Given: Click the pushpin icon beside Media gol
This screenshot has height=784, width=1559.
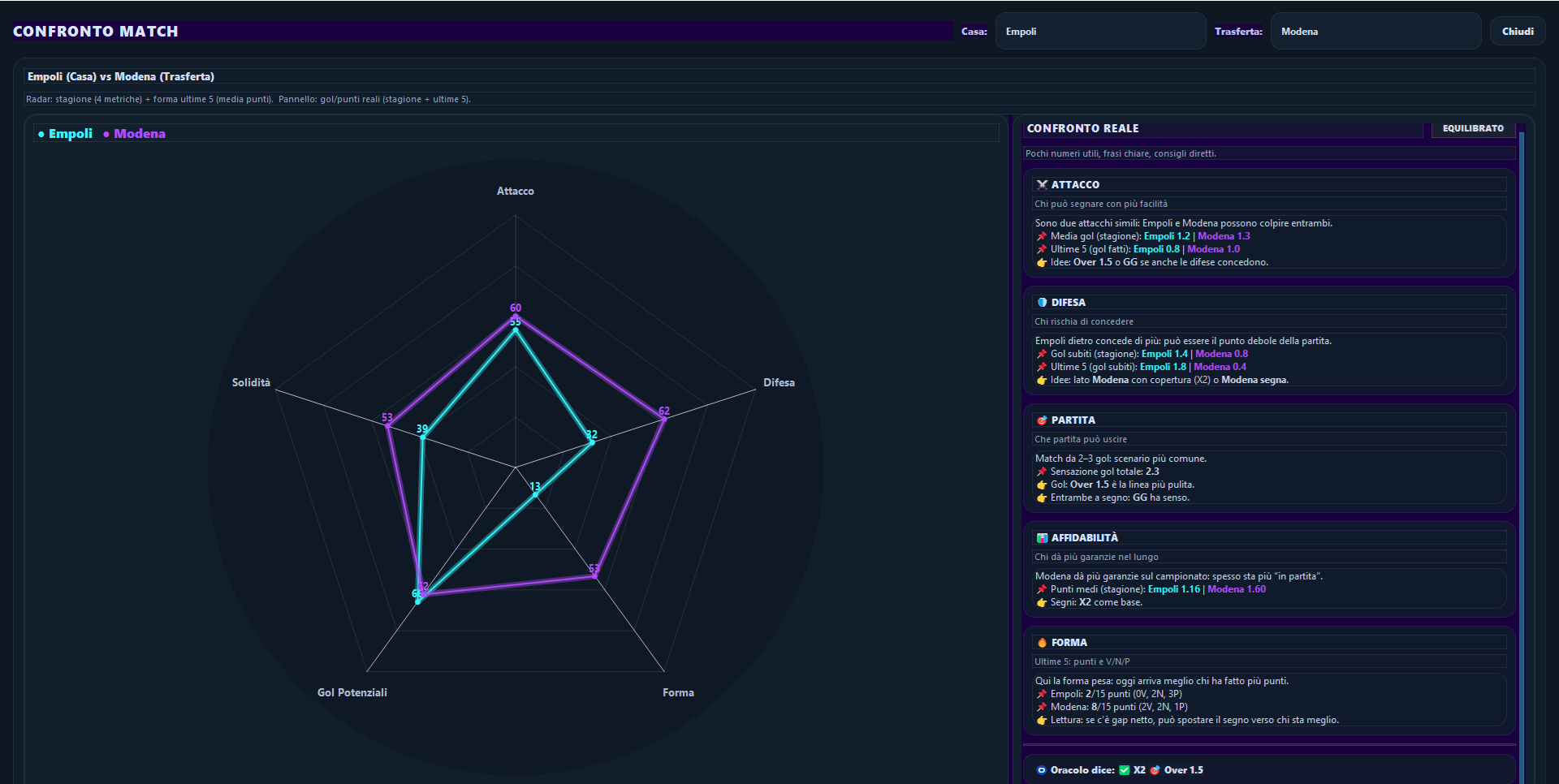Looking at the screenshot, I should click(1041, 237).
